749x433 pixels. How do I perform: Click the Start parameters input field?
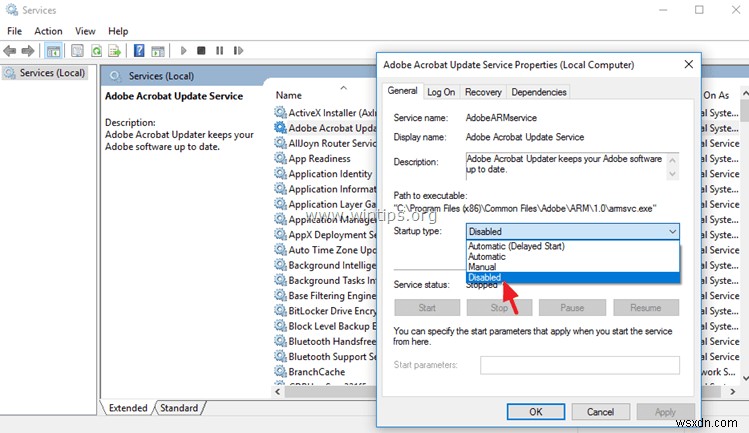tap(580, 365)
